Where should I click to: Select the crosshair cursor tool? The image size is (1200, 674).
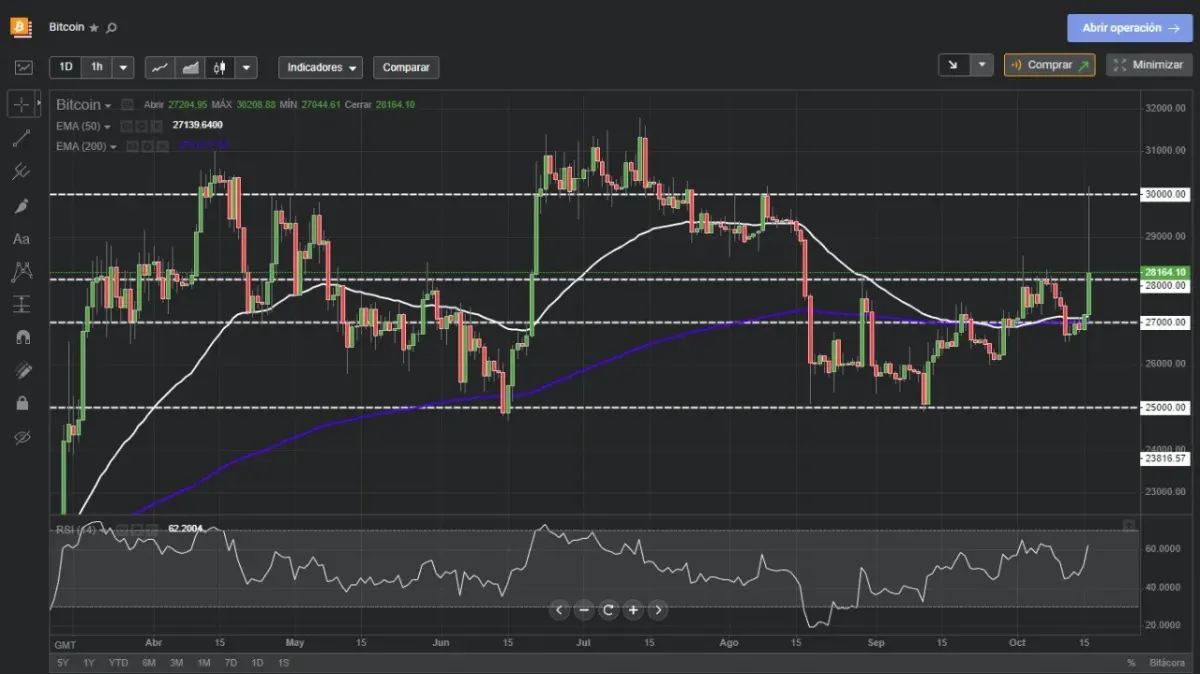pyautogui.click(x=21, y=103)
